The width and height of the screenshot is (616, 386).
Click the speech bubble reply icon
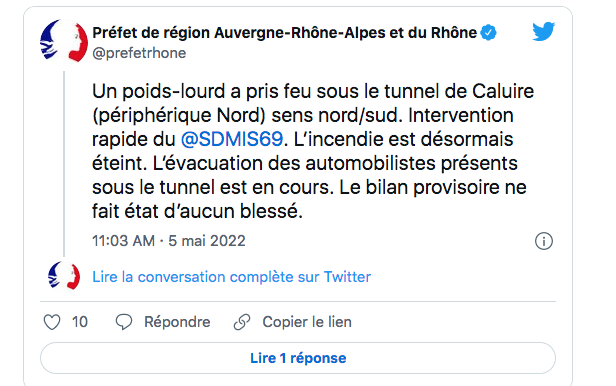tap(124, 322)
